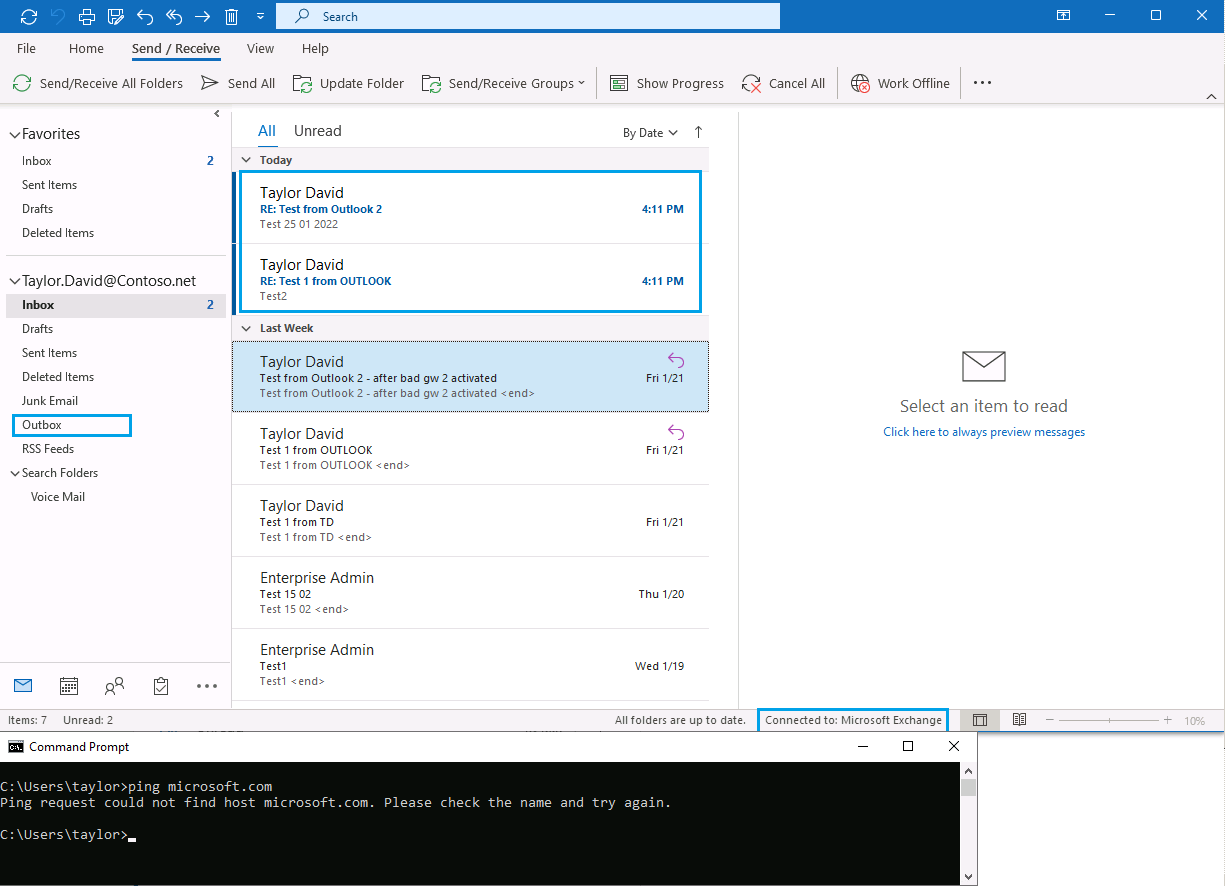
Task: Click Show Progress in the ribbon
Action: [667, 83]
